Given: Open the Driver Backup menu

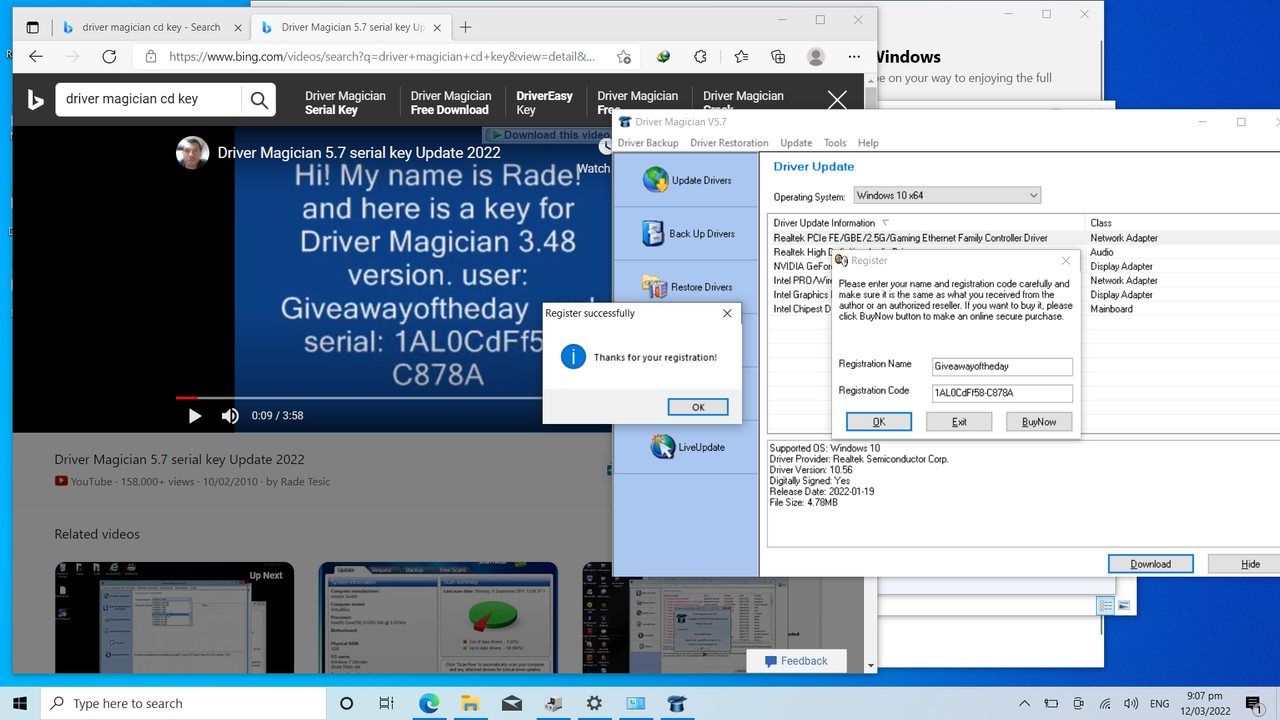Looking at the screenshot, I should pos(648,143).
